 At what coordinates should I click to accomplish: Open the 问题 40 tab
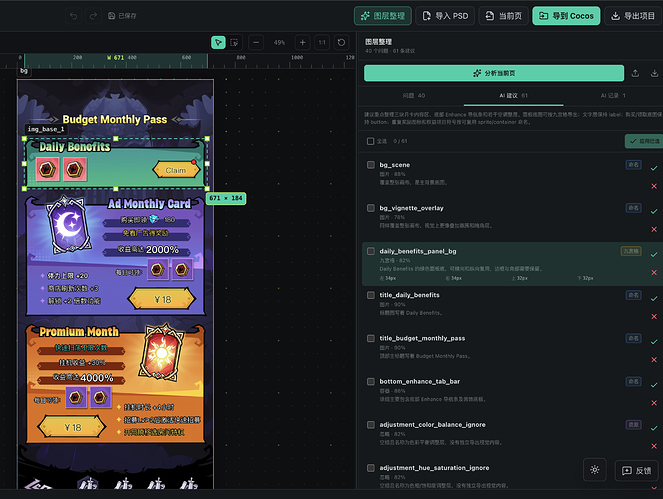point(414,96)
